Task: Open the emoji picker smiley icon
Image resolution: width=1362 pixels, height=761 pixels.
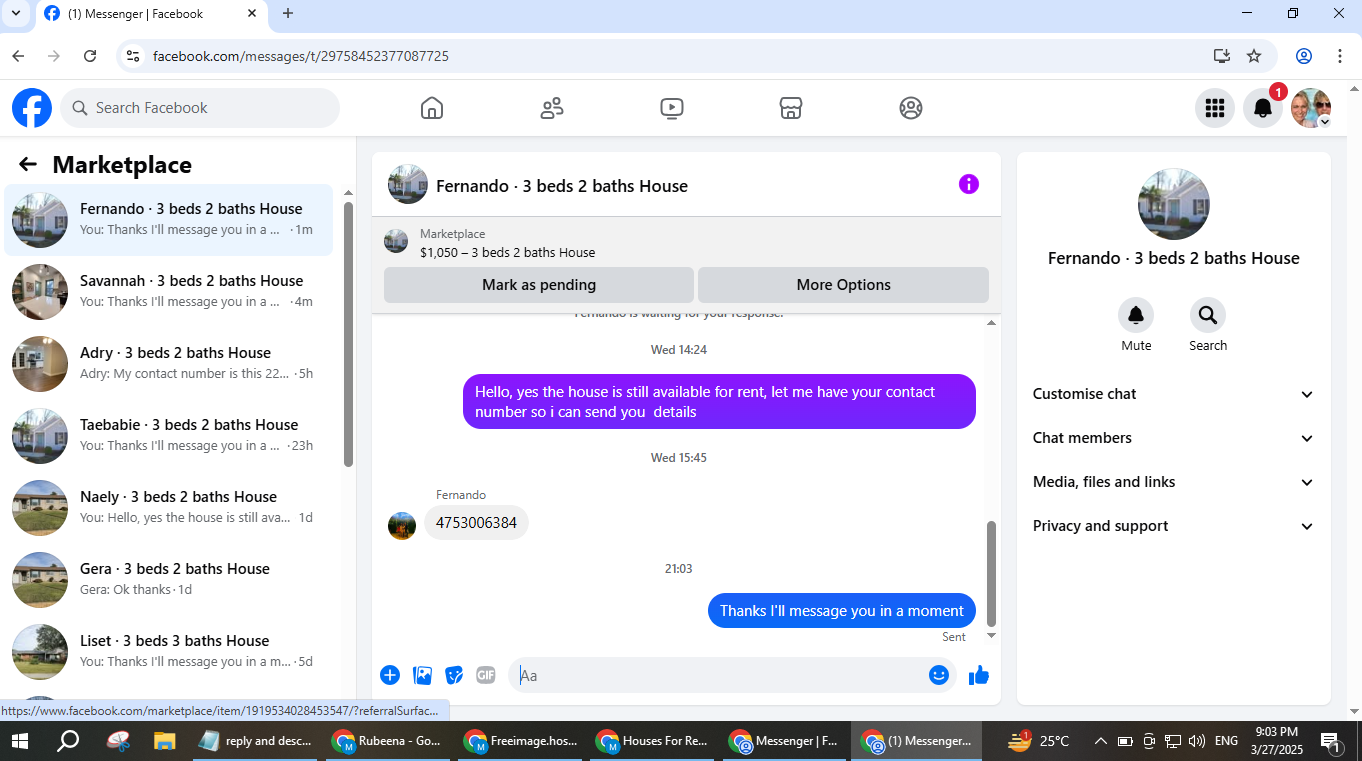Action: pos(938,675)
